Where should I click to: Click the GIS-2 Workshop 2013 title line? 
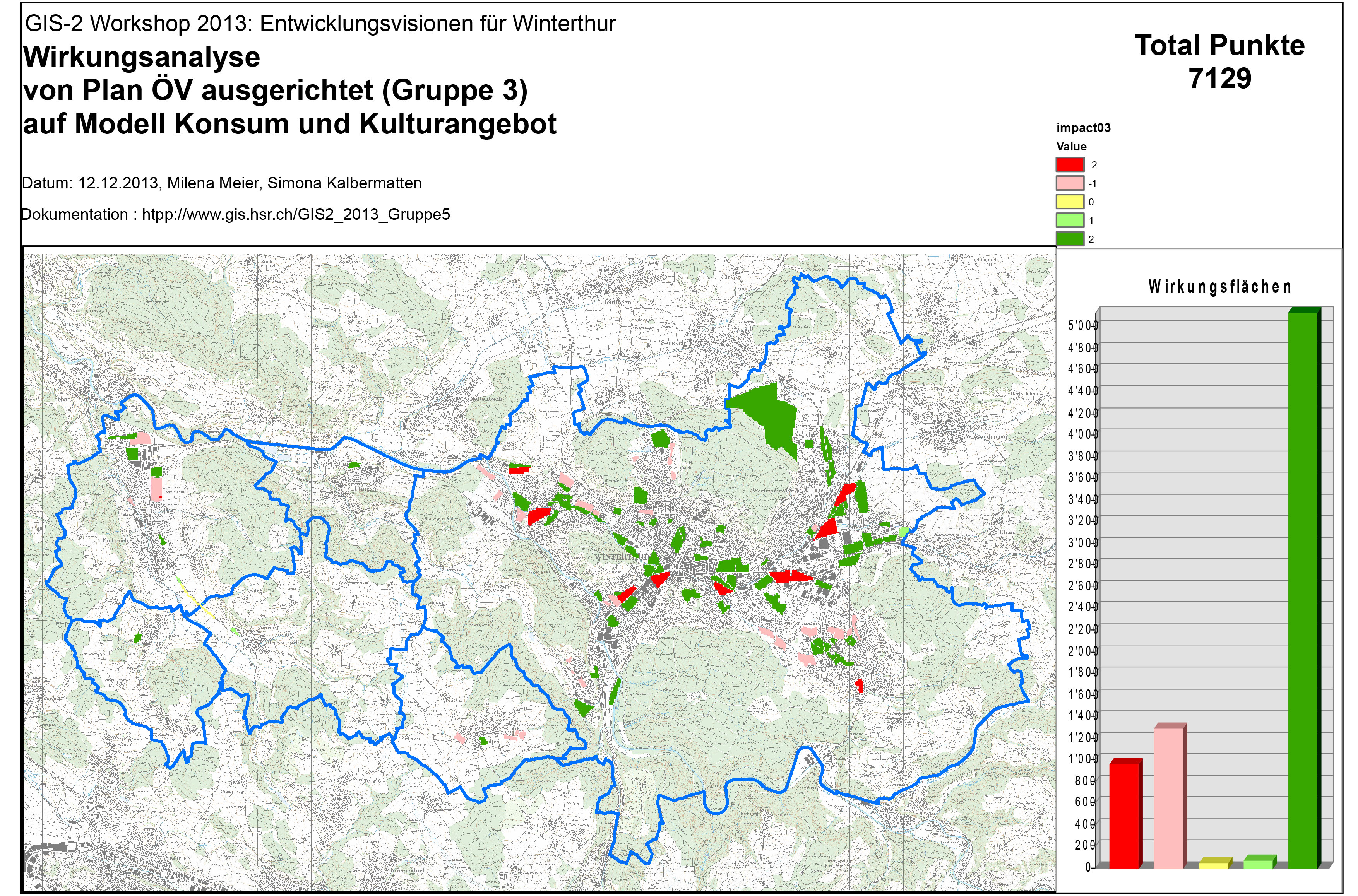click(321, 24)
